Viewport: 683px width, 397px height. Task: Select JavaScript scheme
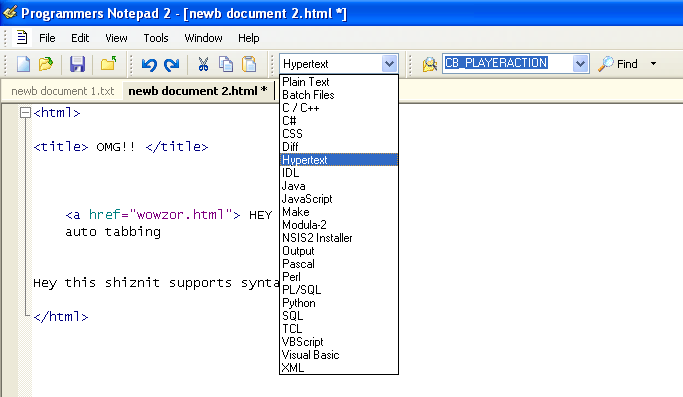click(339, 199)
